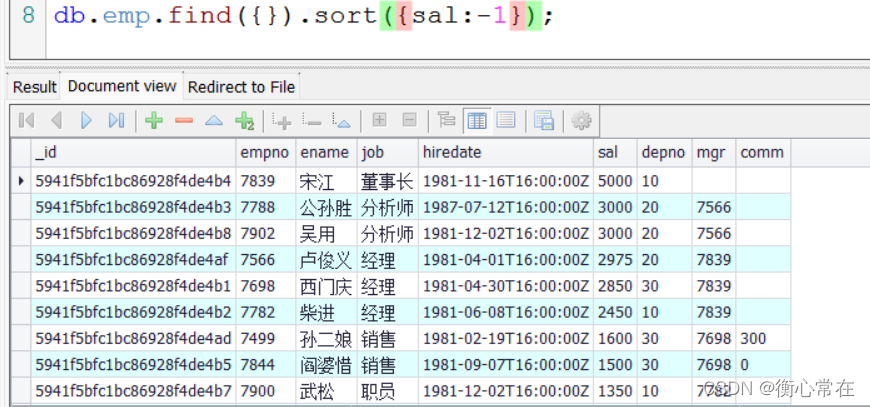This screenshot has width=870, height=407.
Task: Select job cell 董事长
Action: pyautogui.click(x=387, y=181)
